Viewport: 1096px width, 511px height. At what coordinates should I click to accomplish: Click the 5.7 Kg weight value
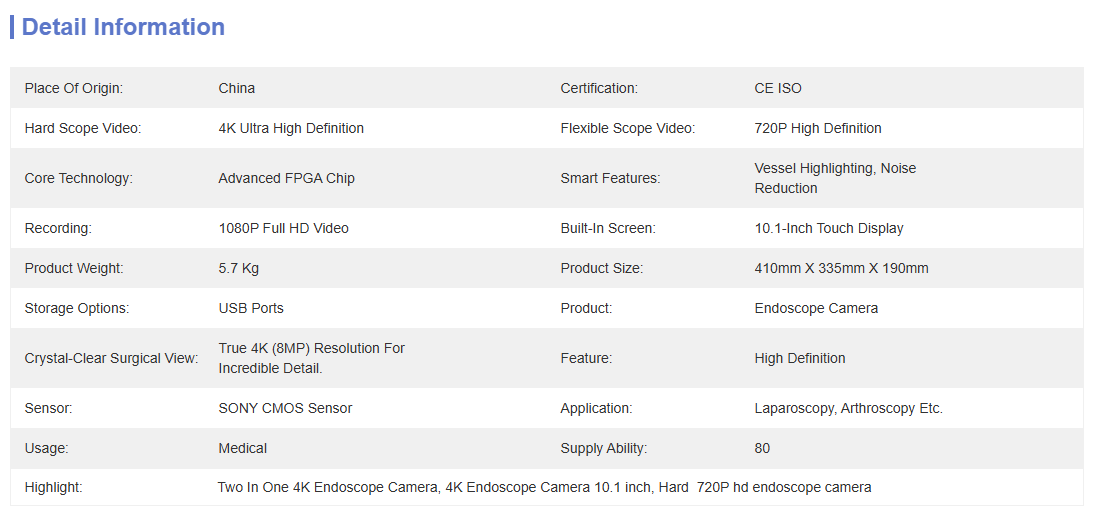[x=239, y=268]
